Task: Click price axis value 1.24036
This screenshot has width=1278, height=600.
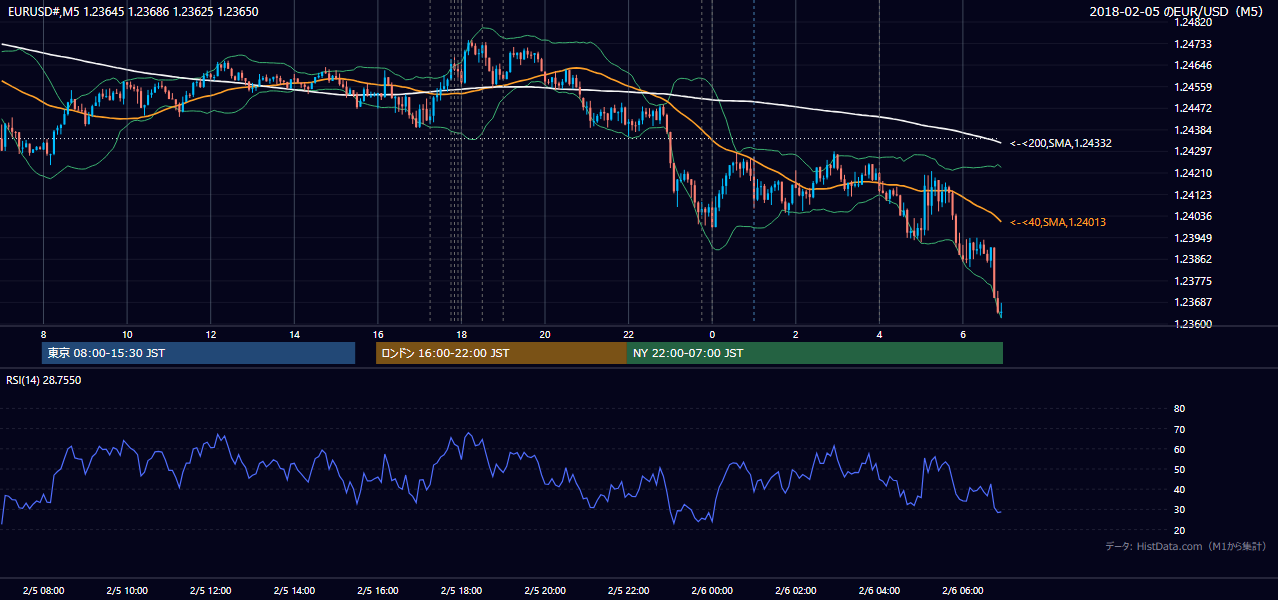Action: point(1192,216)
